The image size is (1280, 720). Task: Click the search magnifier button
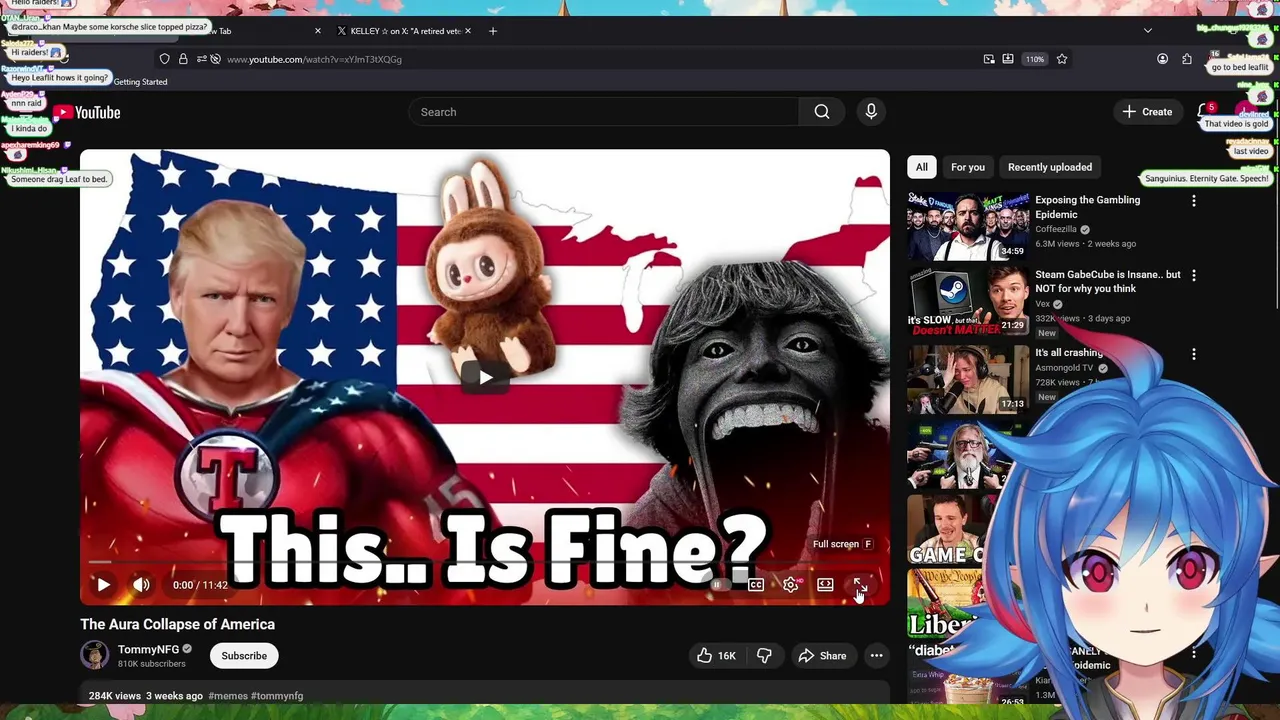click(x=822, y=112)
